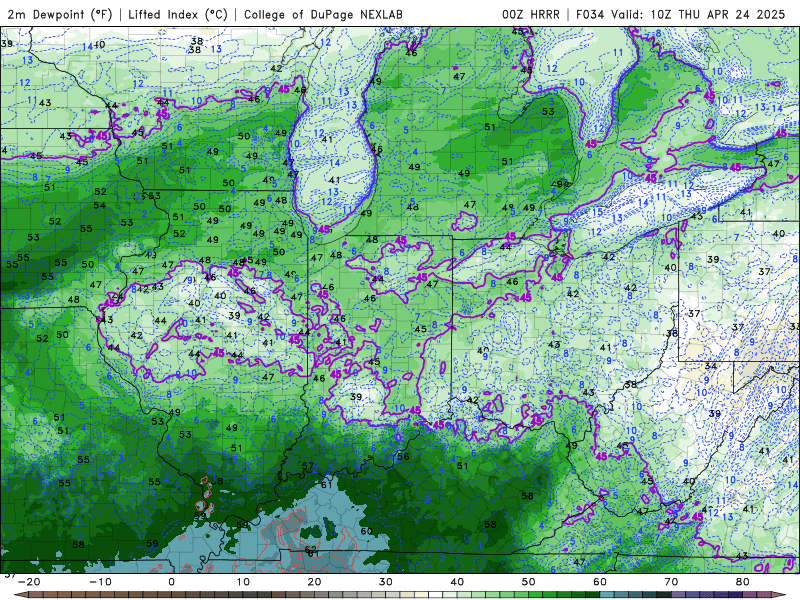Click the 60 label on the color scale
The width and height of the screenshot is (800, 600).
[x=600, y=582]
